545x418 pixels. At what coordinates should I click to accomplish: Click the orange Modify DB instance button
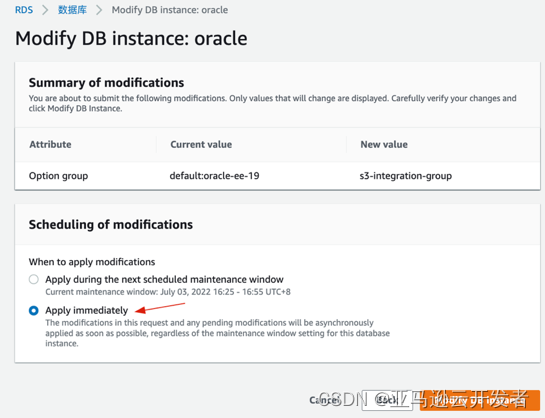480,400
